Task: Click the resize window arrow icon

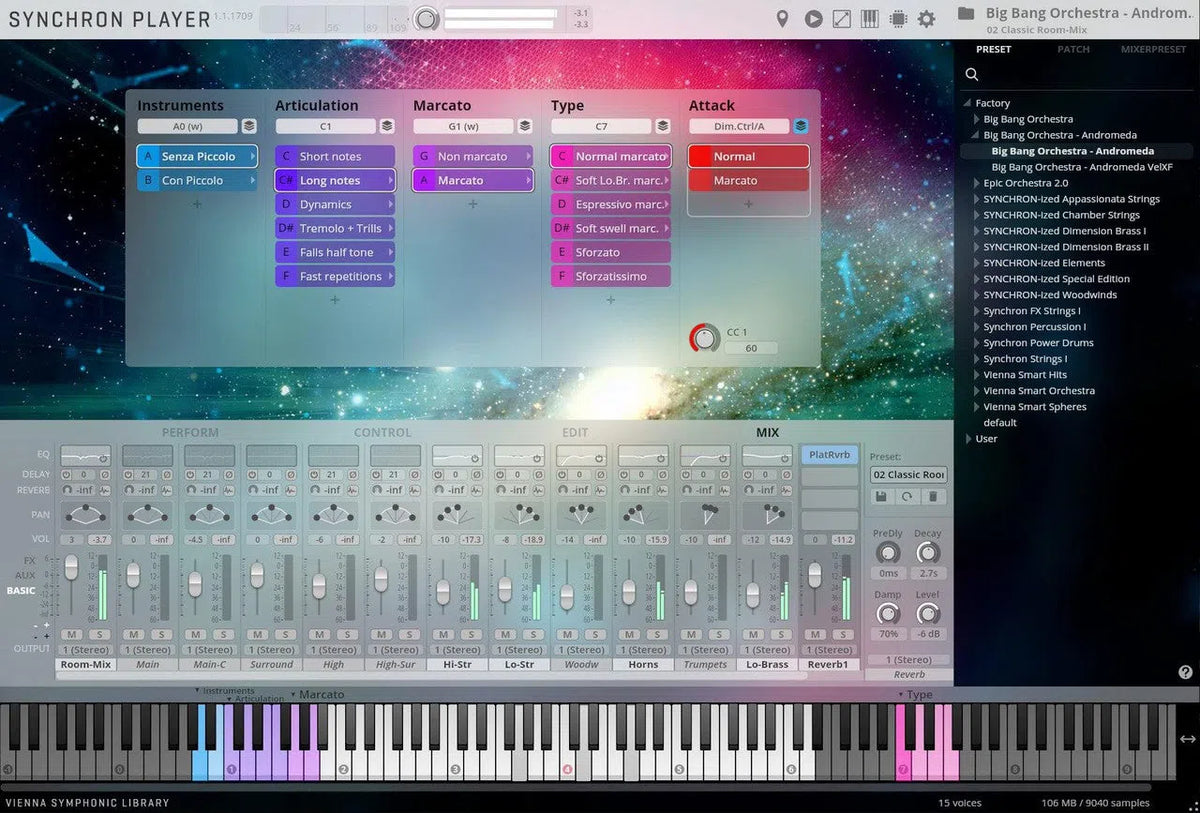Action: [x=842, y=19]
